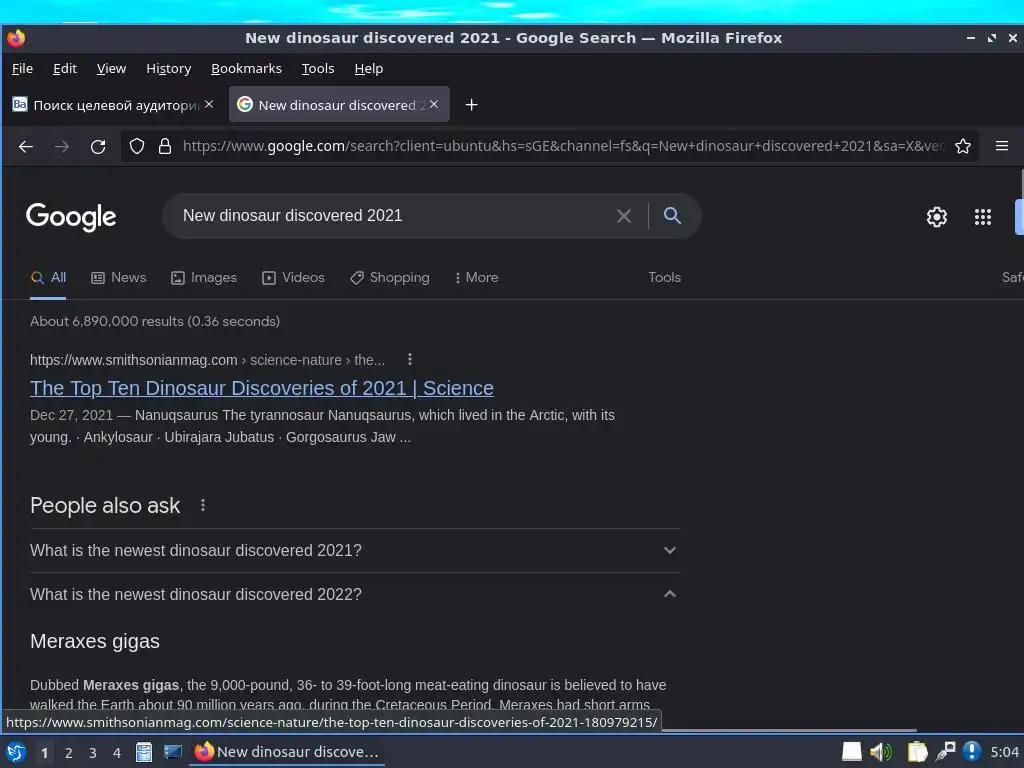Open Top Ten Dinosaur Discoveries link
The height and width of the screenshot is (768, 1024).
click(262, 388)
